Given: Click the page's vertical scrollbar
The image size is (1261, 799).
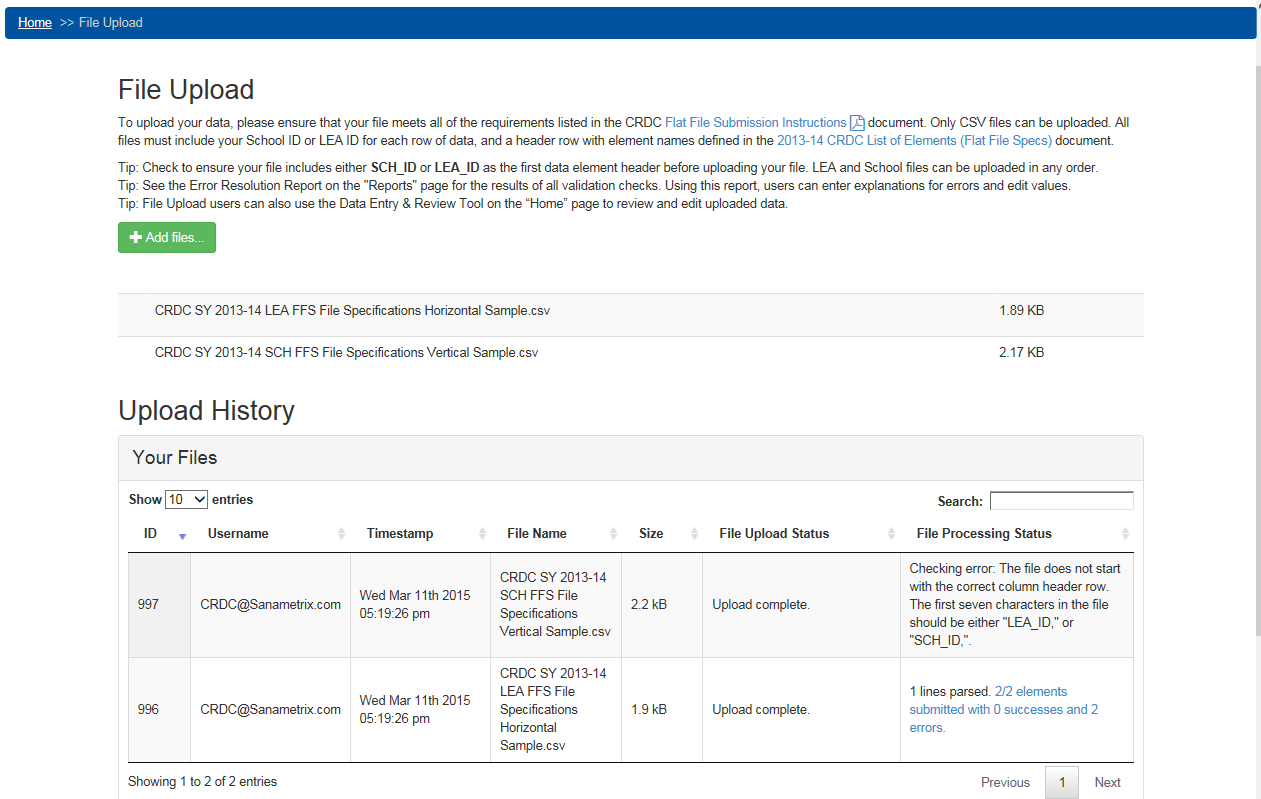Looking at the screenshot, I should (1255, 400).
